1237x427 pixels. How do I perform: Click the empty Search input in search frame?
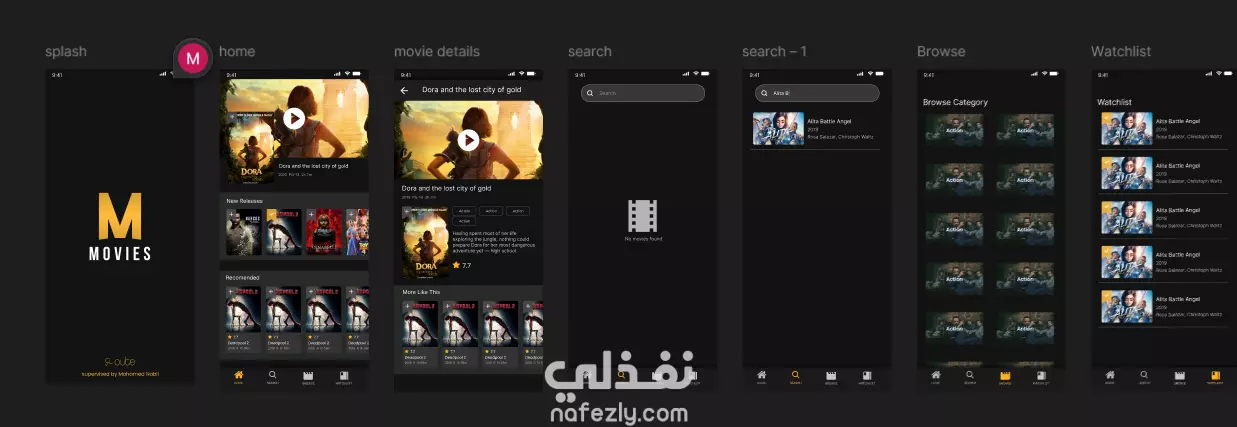pyautogui.click(x=643, y=93)
